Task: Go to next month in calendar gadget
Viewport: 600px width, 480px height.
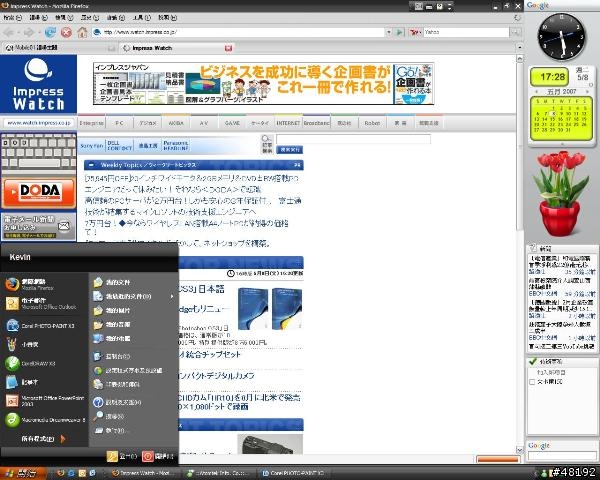Action: (x=586, y=91)
